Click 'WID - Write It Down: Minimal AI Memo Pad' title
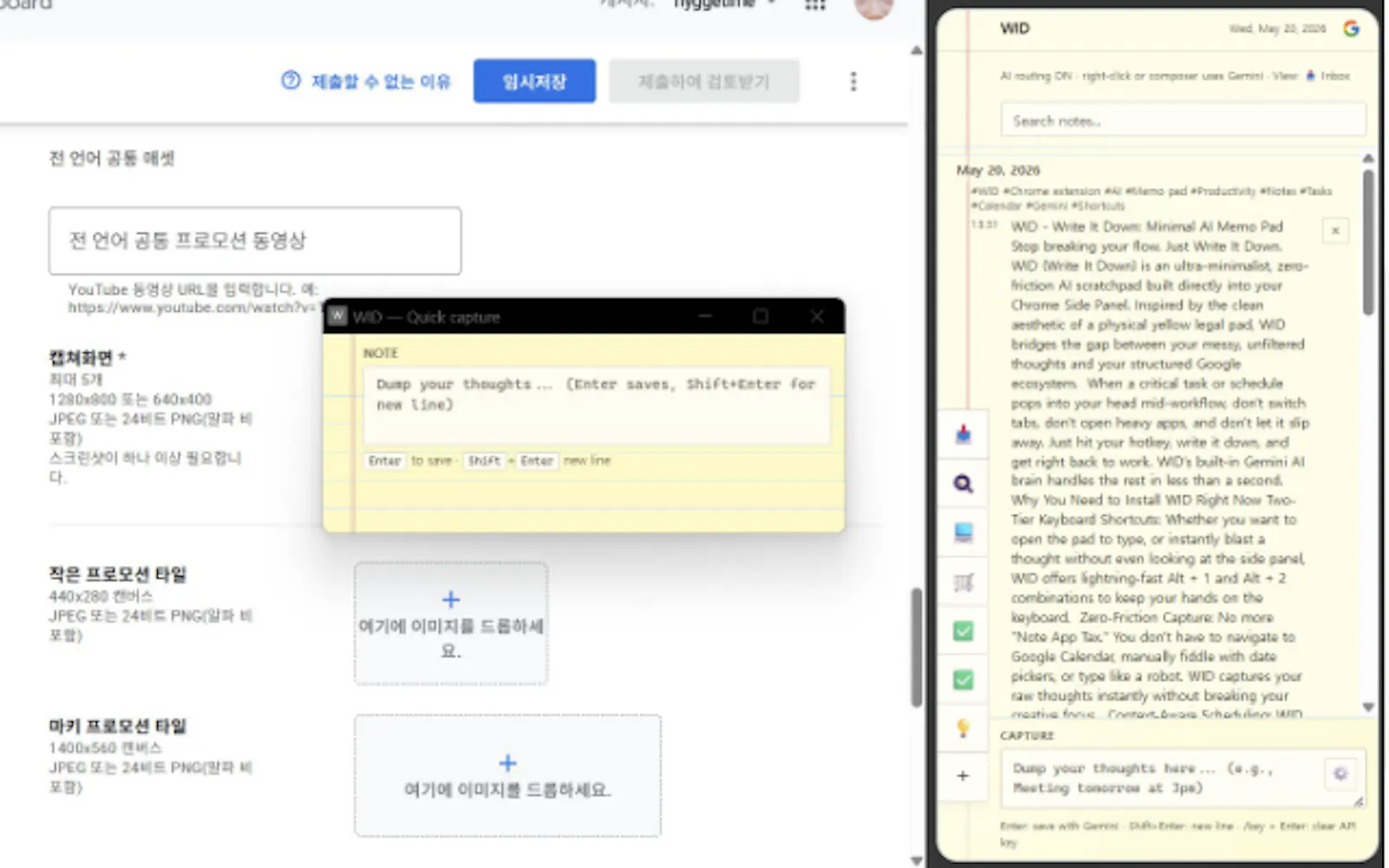 (x=1146, y=227)
